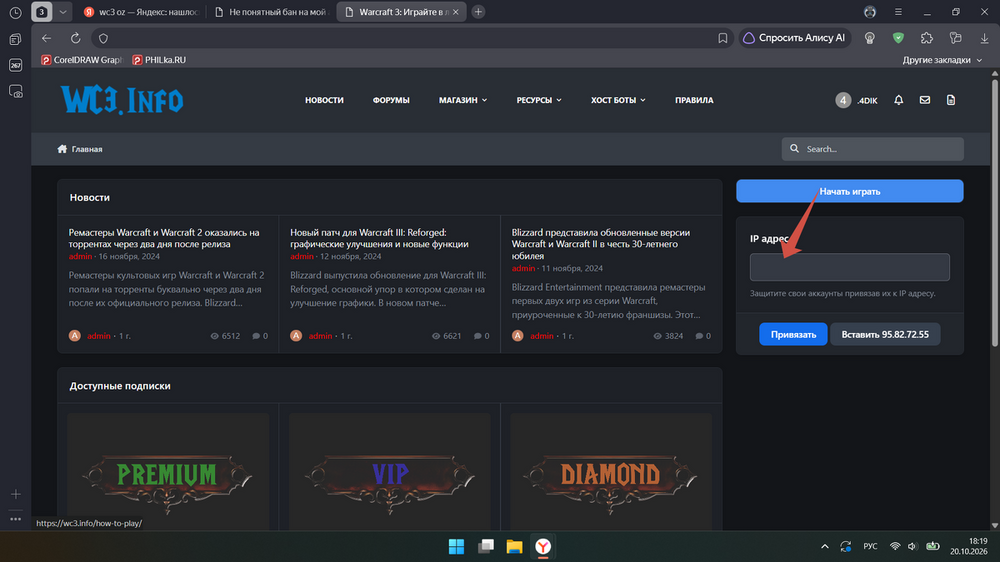Show hidden tray icons chevron
This screenshot has height=562, width=1000.
click(x=825, y=547)
